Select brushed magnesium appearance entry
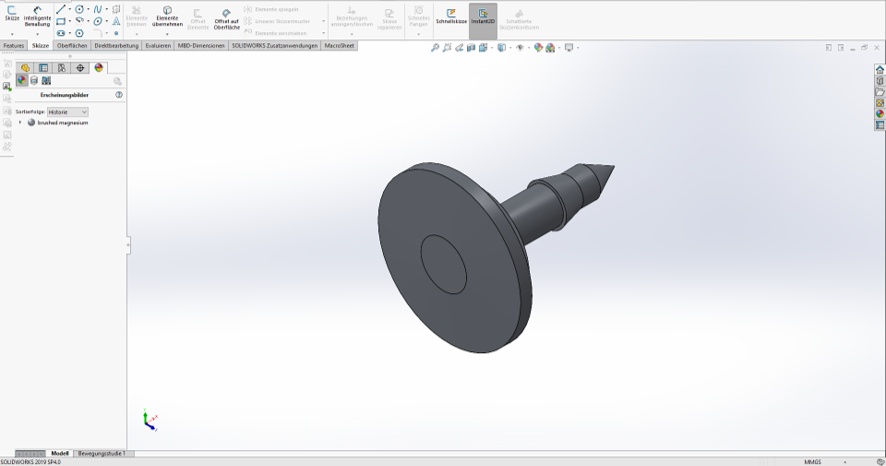The width and height of the screenshot is (886, 466). [x=63, y=123]
